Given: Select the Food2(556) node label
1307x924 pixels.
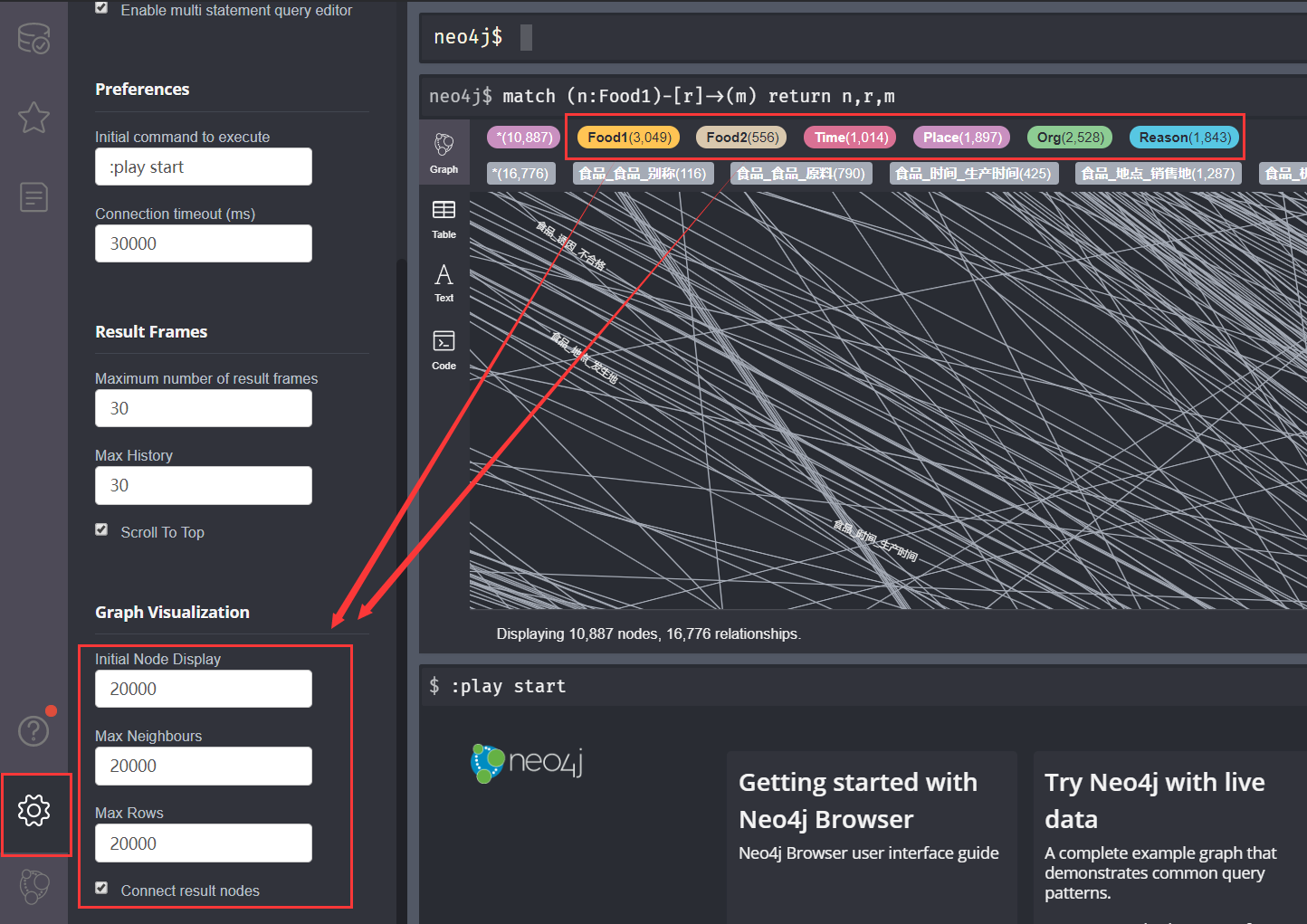Looking at the screenshot, I should click(x=741, y=138).
